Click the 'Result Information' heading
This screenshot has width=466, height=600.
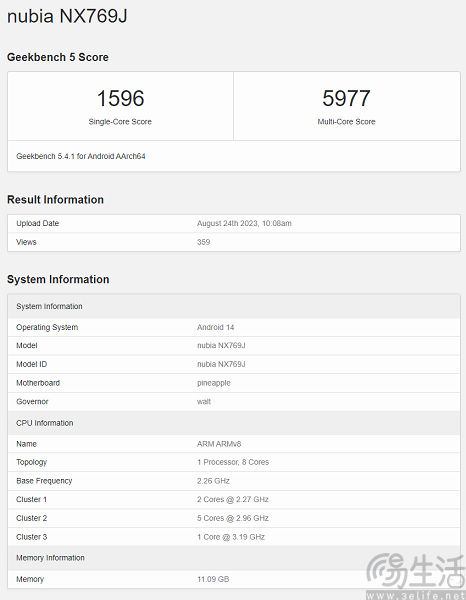pyautogui.click(x=55, y=200)
